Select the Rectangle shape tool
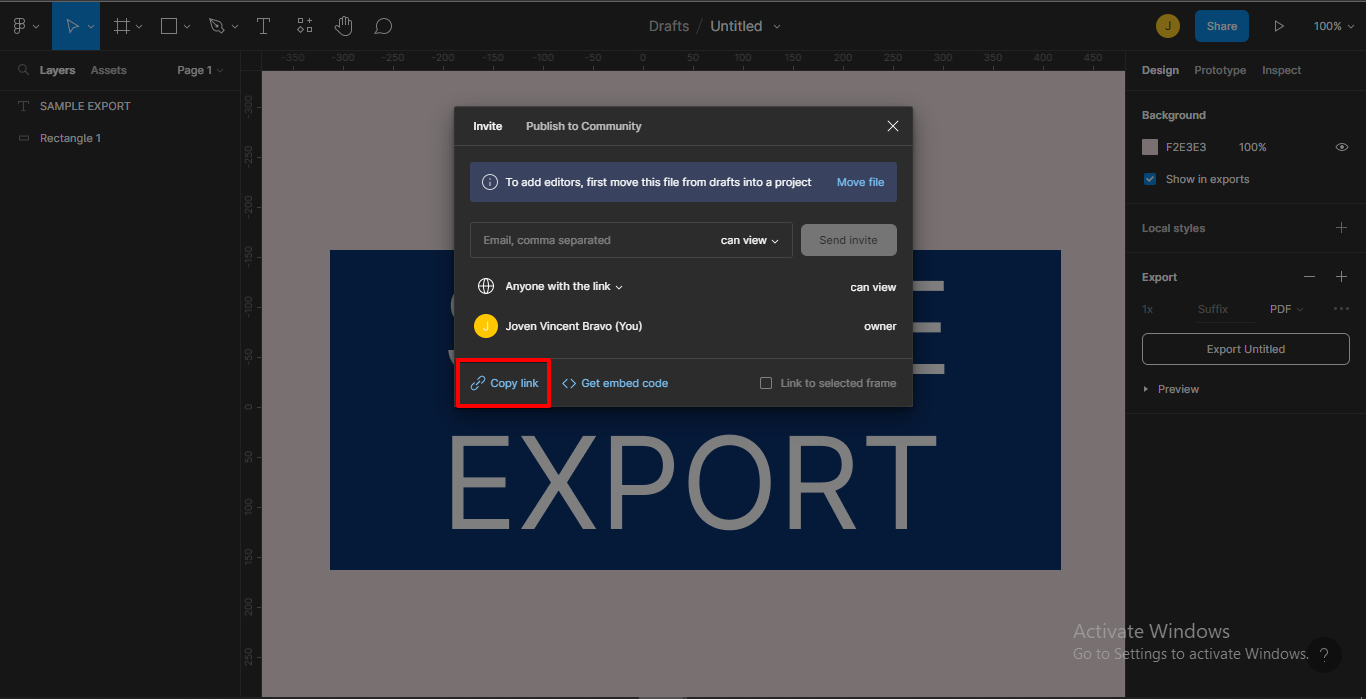 pos(169,26)
